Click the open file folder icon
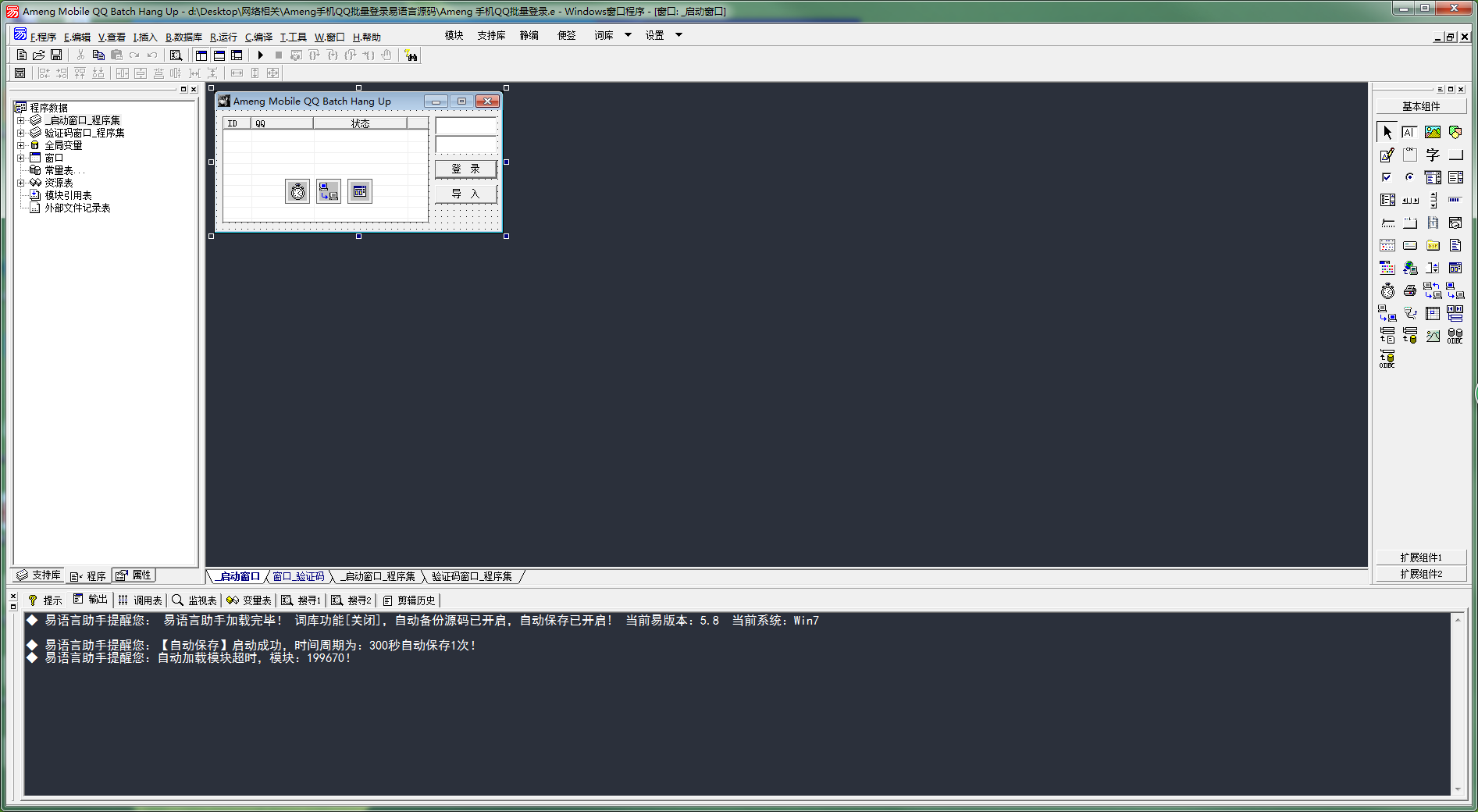The height and width of the screenshot is (812, 1478). click(38, 55)
